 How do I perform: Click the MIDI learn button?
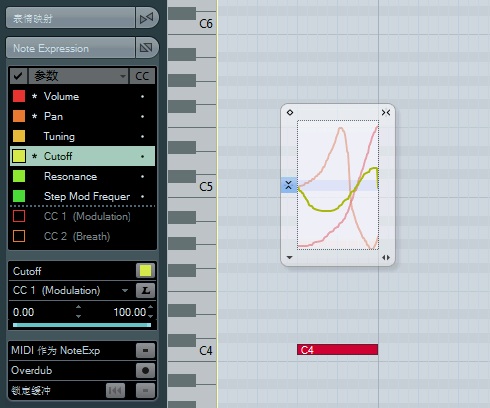(x=145, y=290)
